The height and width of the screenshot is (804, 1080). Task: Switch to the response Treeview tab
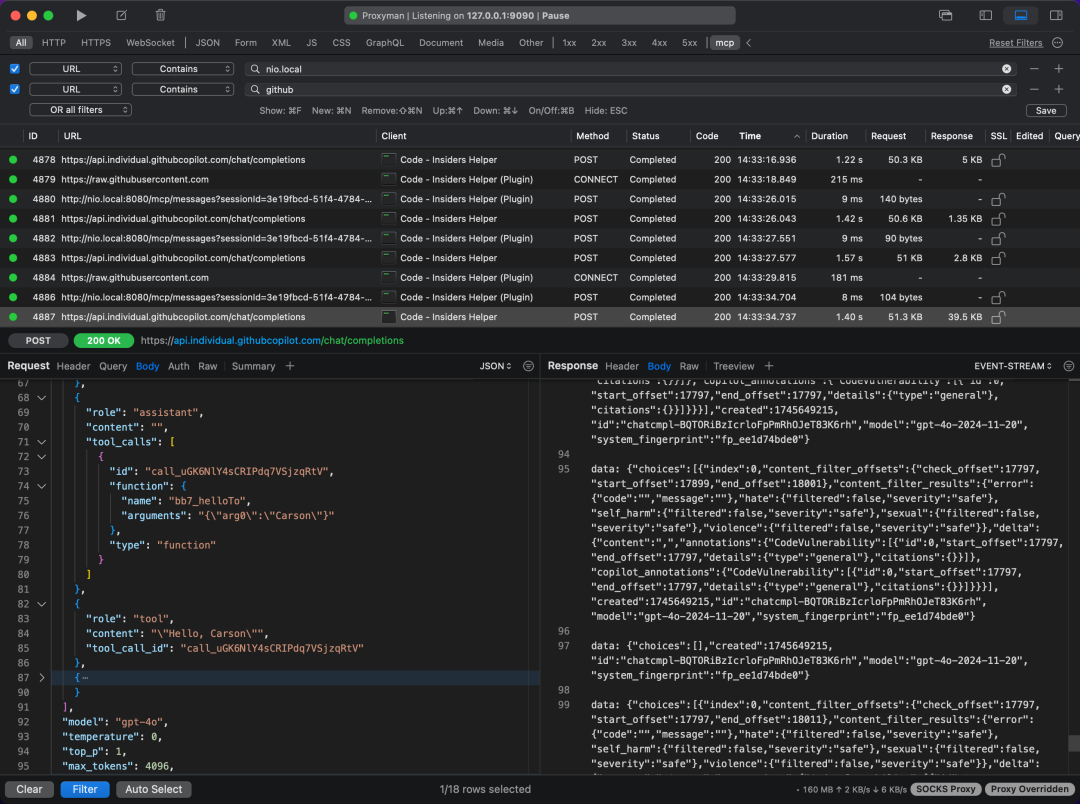coord(733,366)
